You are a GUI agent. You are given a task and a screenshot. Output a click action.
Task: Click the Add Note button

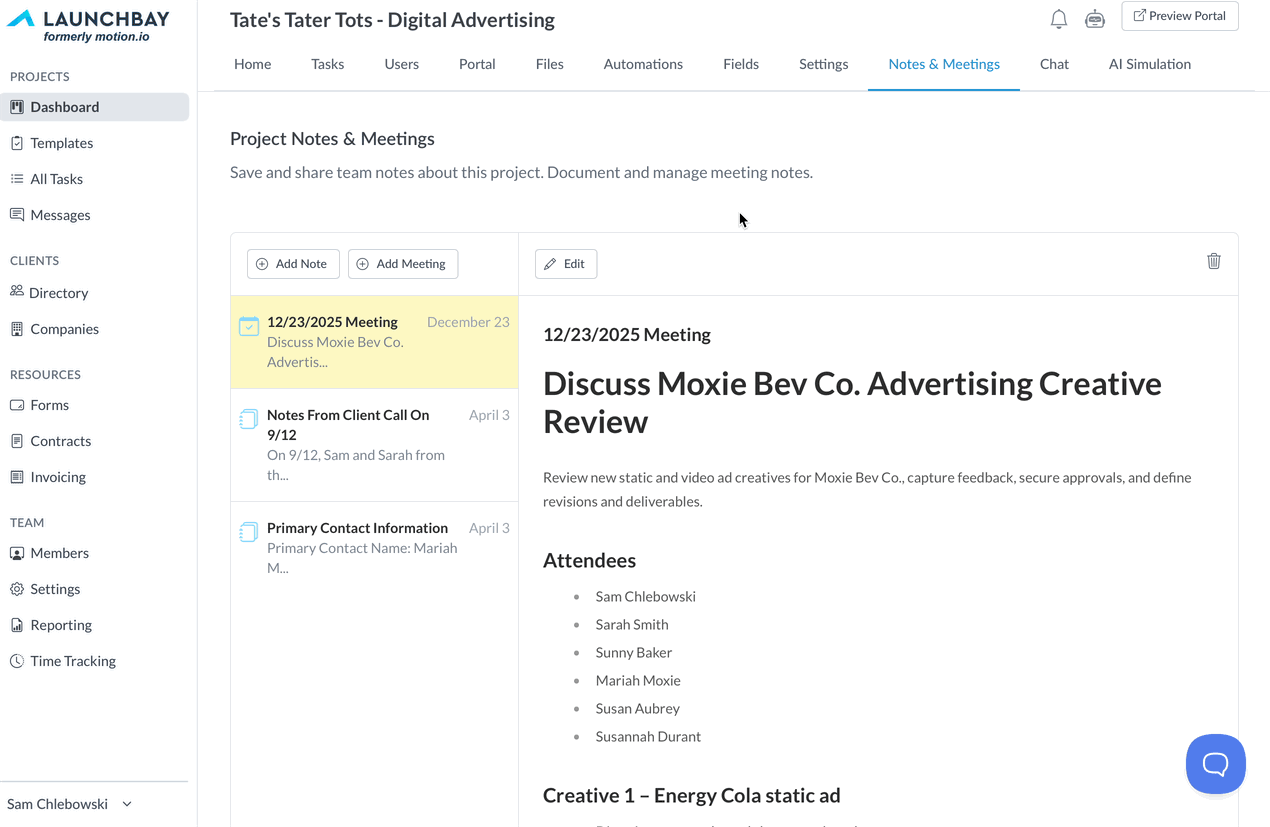(293, 264)
